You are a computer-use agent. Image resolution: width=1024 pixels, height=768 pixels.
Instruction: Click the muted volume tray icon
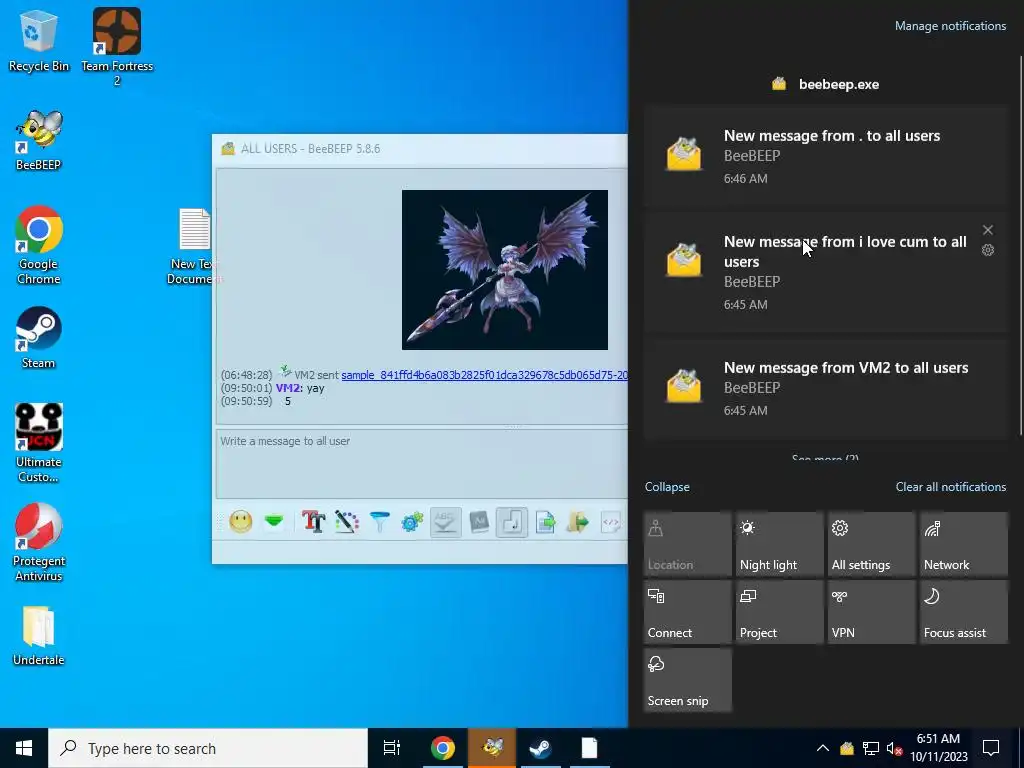894,748
